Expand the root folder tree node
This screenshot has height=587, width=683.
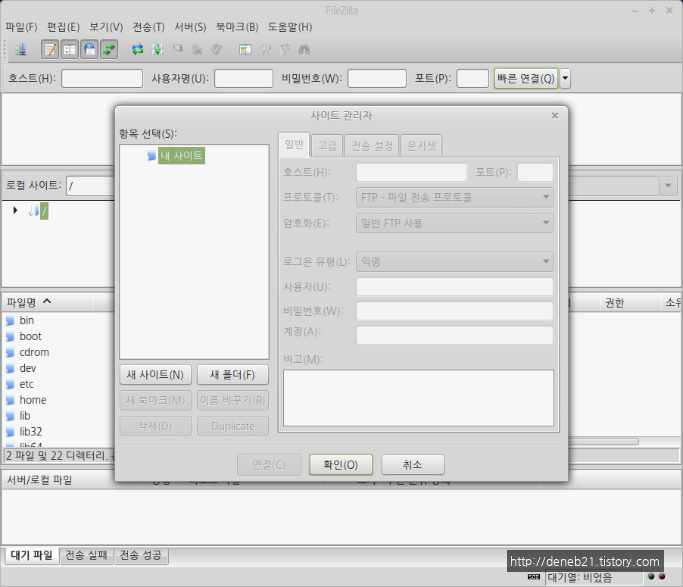(x=15, y=210)
